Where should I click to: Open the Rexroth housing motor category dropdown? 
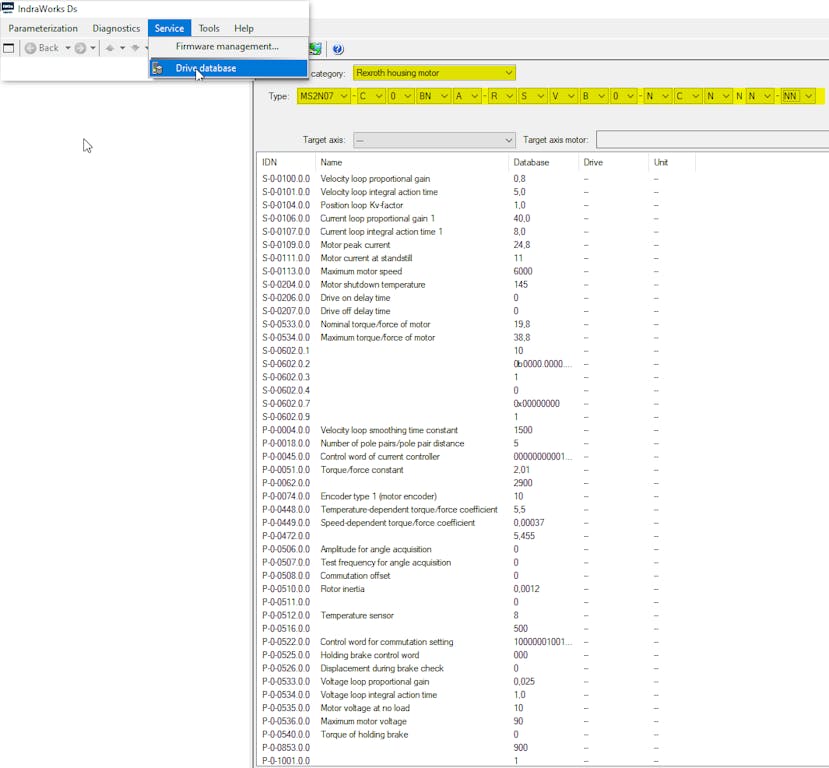click(509, 73)
